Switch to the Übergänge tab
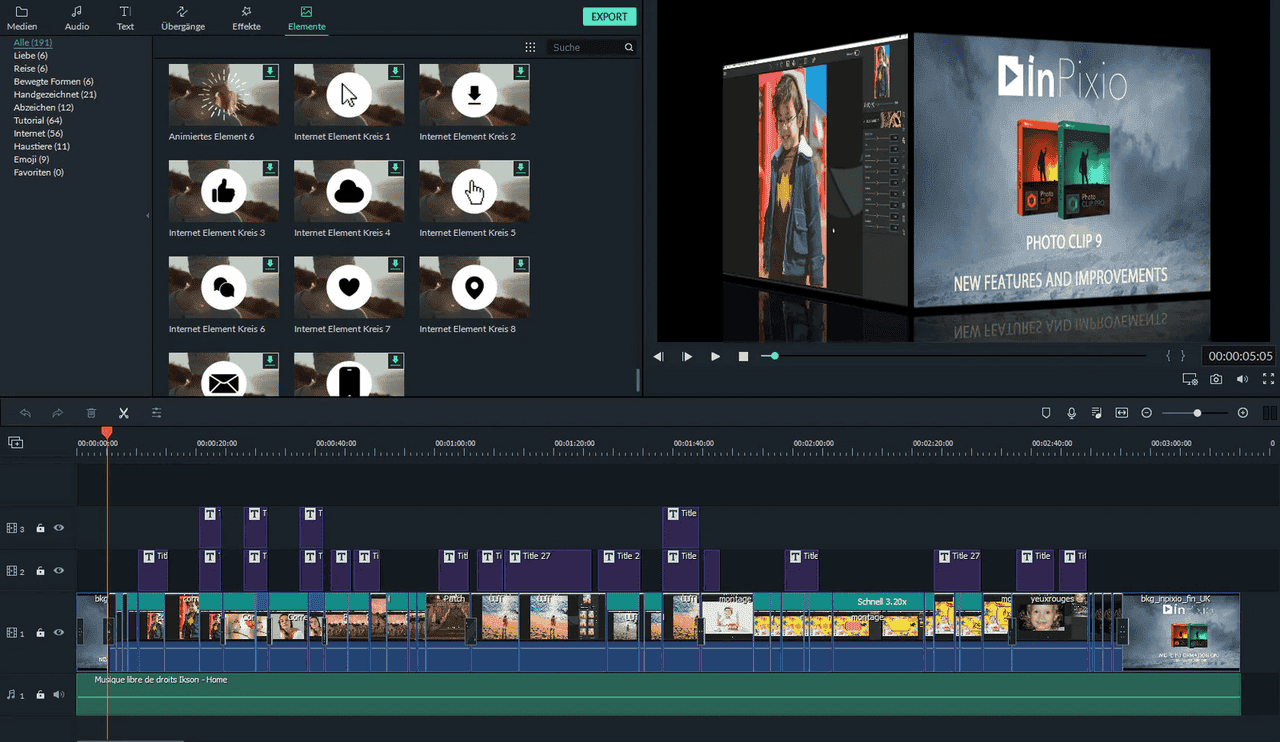1280x742 pixels. (x=183, y=18)
